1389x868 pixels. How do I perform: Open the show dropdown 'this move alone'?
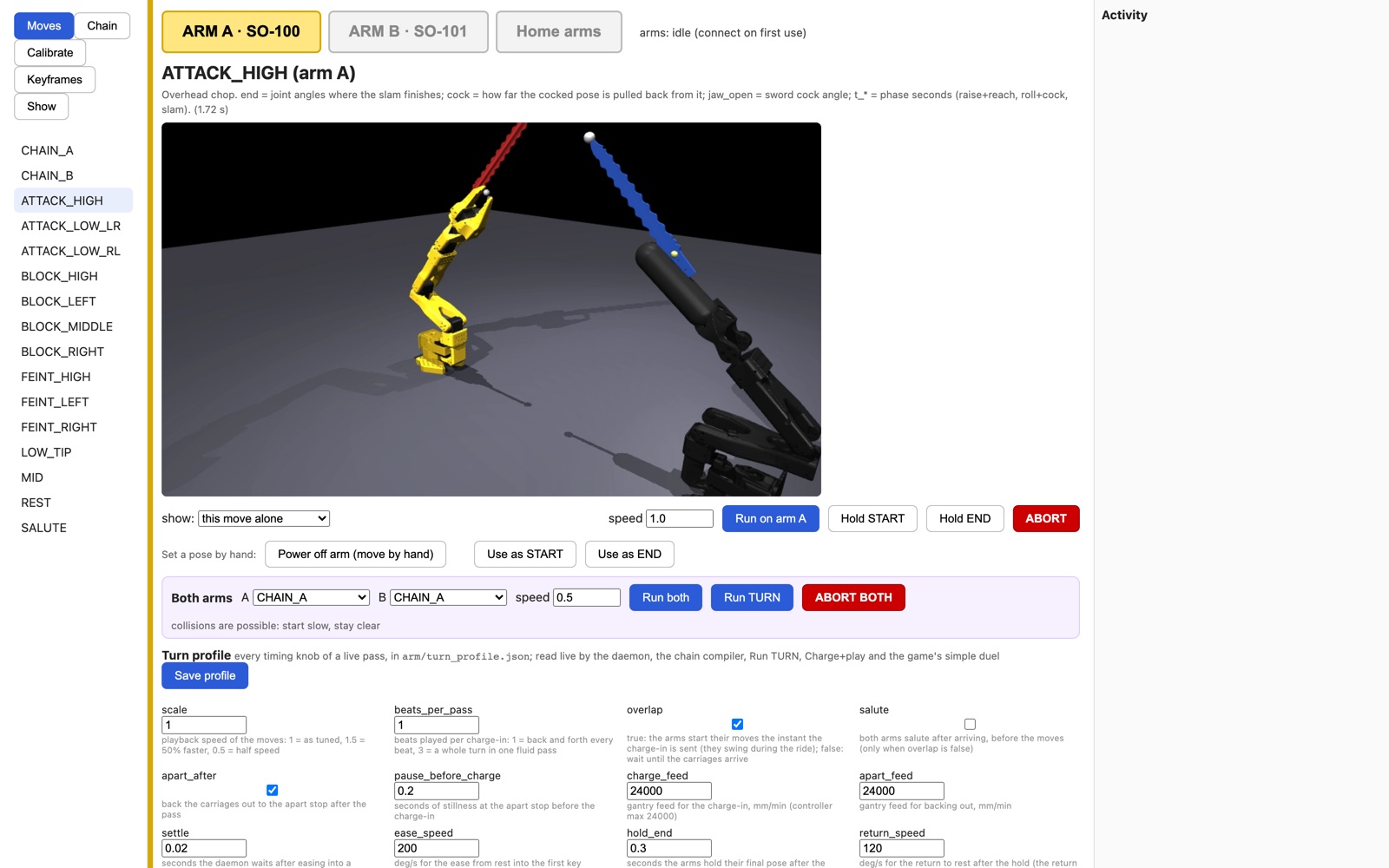pos(264,518)
